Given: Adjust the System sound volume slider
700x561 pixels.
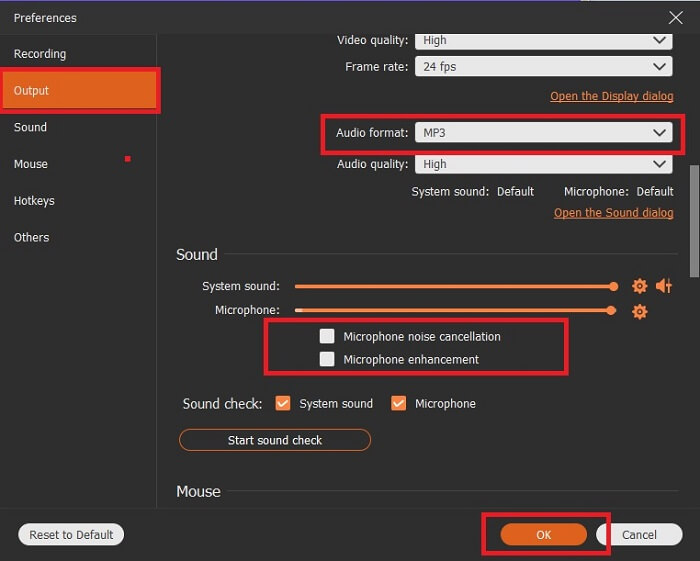Looking at the screenshot, I should click(613, 286).
